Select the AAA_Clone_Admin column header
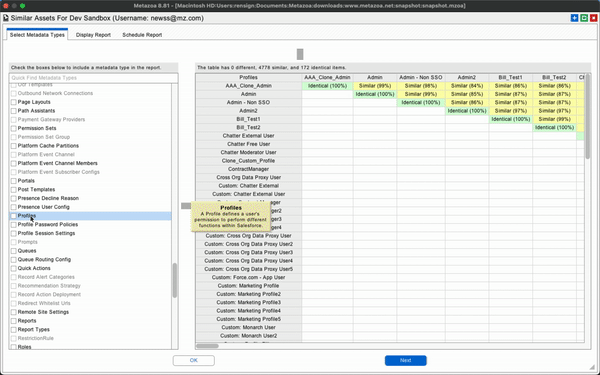This screenshot has width=600, height=375. (327, 77)
